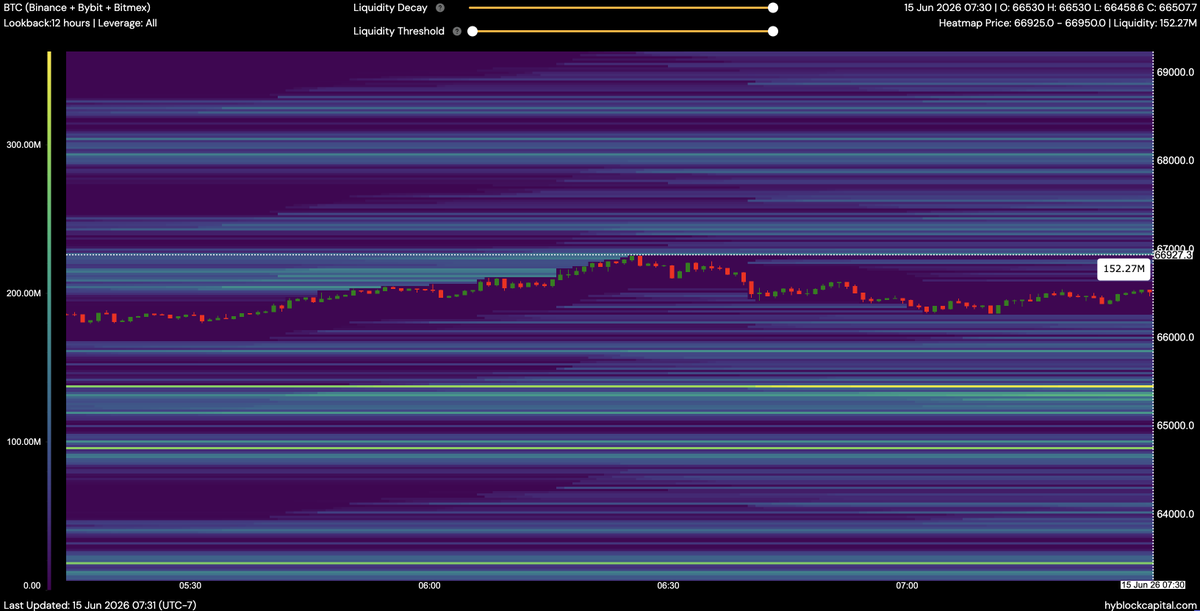Click the 100.00M scale label
Viewport: 1200px width, 611px height.
(x=24, y=441)
